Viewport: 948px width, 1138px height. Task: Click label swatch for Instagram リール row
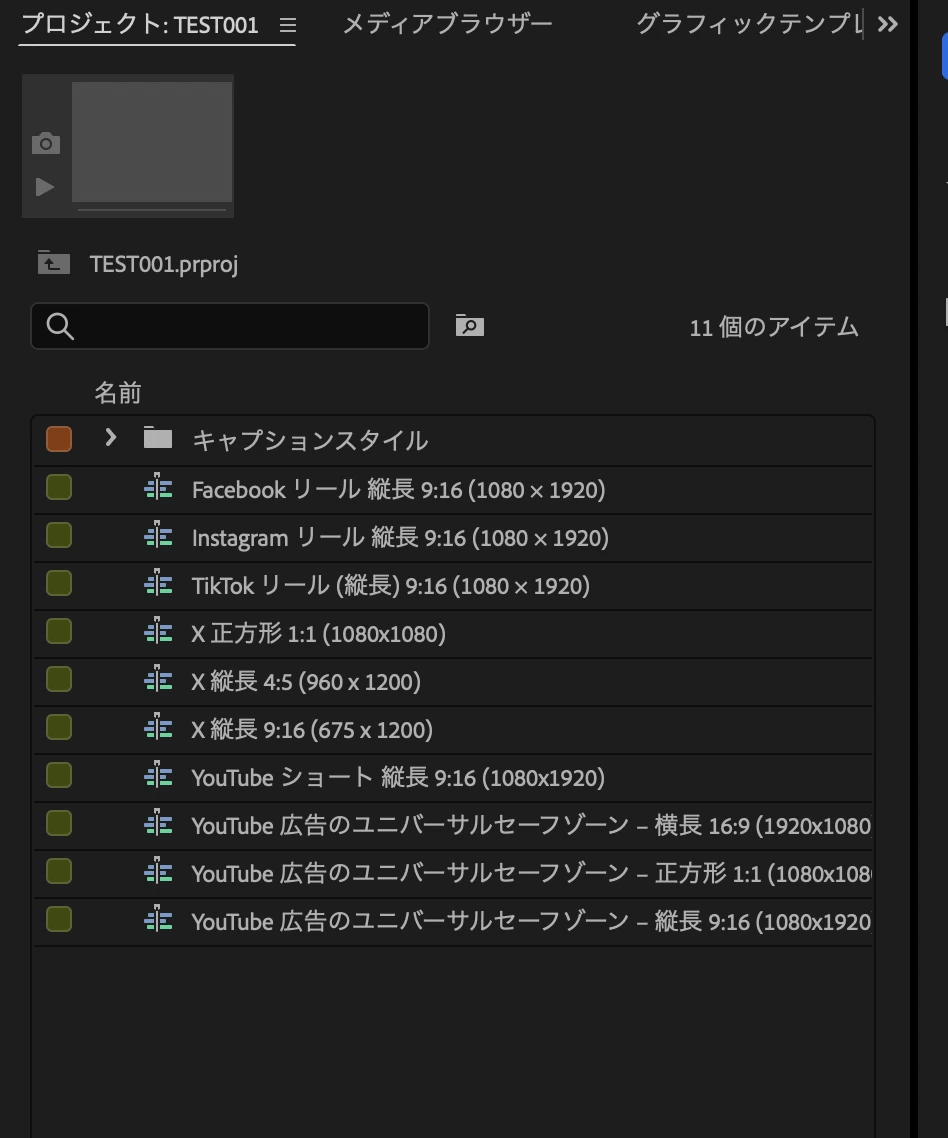59,536
